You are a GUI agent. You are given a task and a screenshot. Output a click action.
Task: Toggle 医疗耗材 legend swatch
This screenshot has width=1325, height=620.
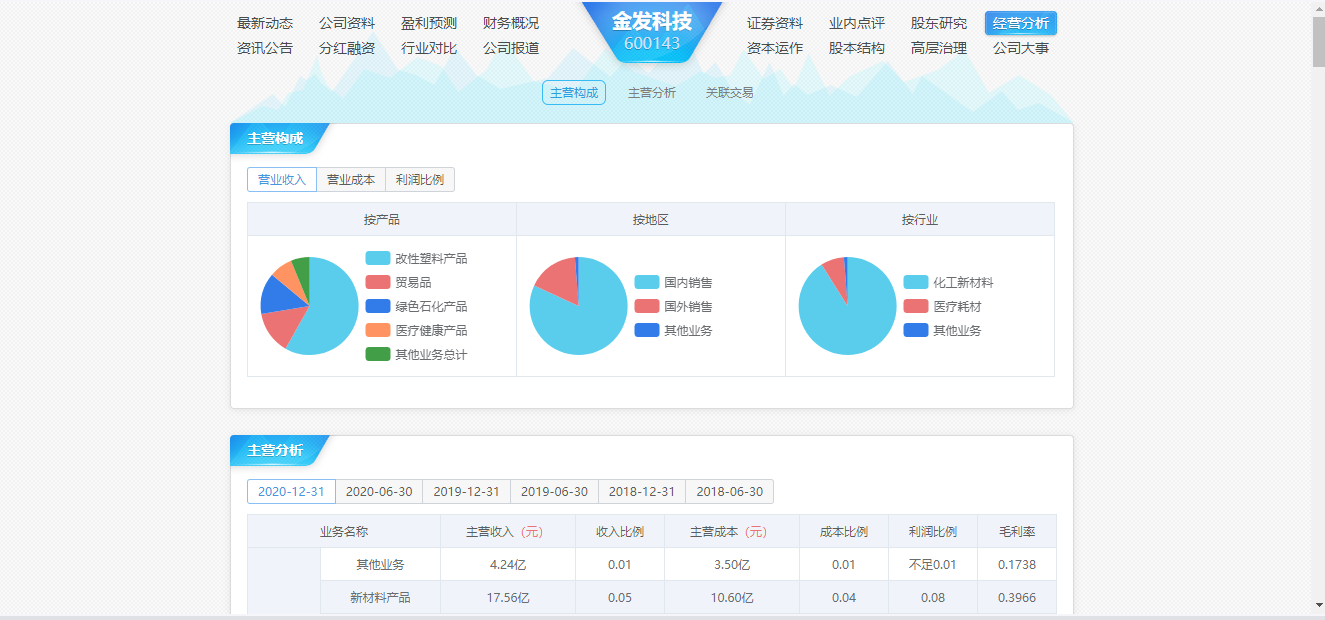click(x=916, y=306)
